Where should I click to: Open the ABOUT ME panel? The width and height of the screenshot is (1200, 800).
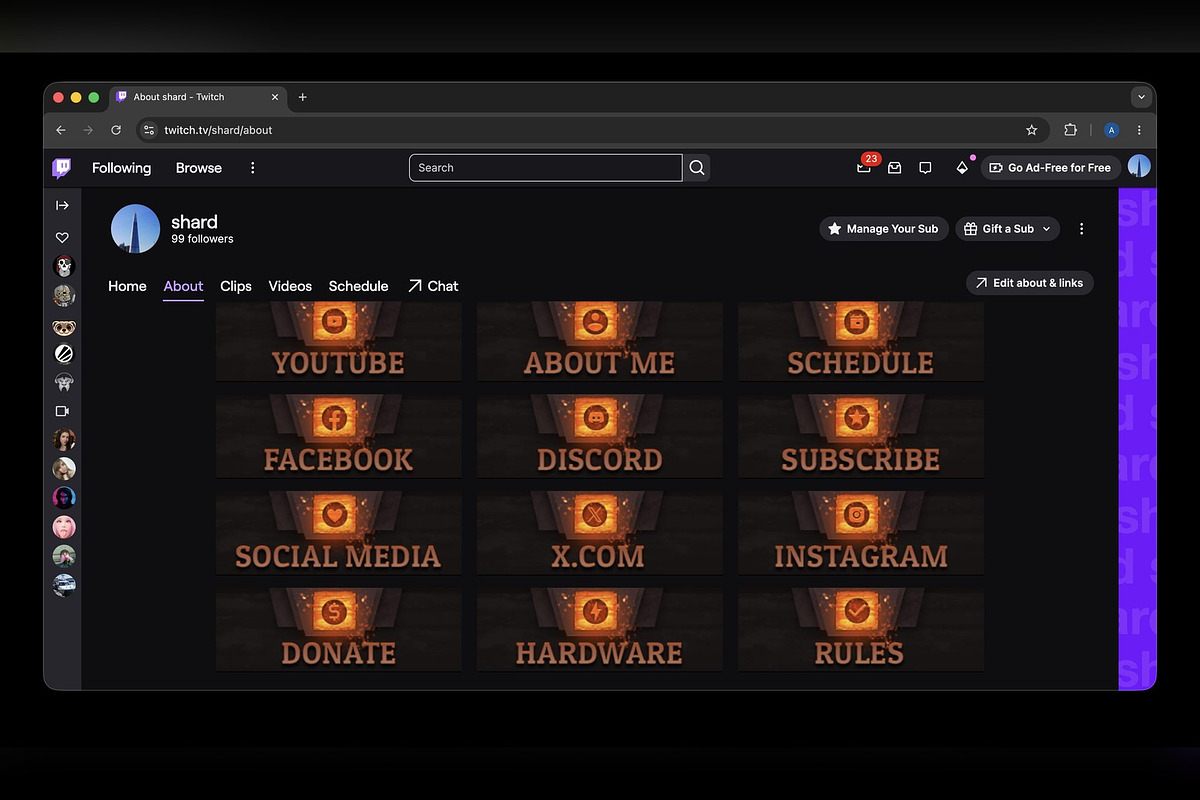point(600,341)
